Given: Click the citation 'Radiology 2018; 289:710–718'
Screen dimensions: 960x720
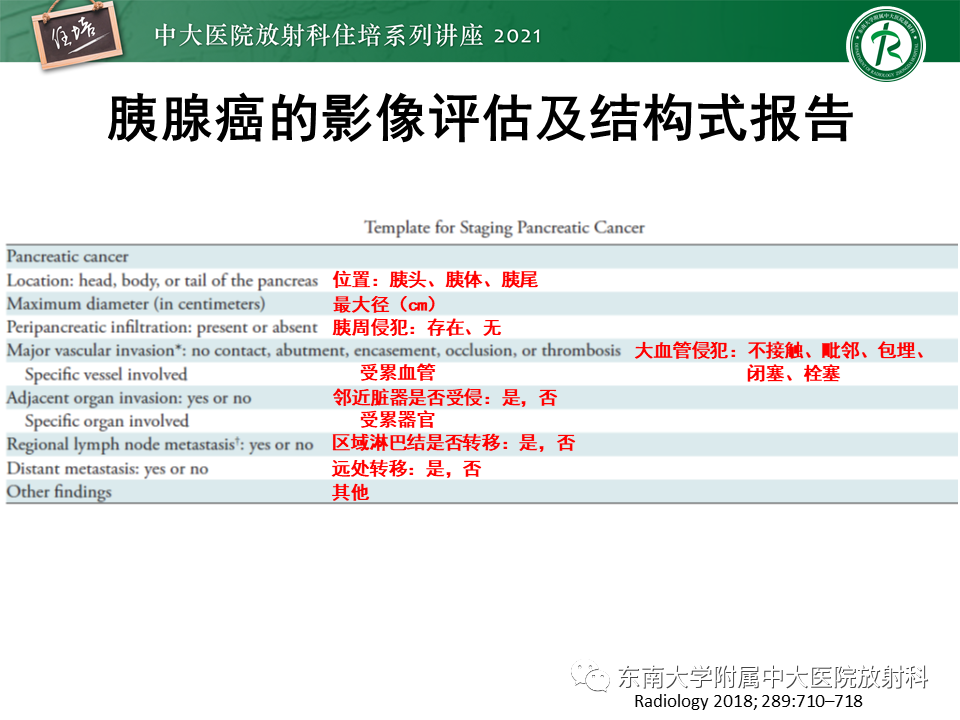Looking at the screenshot, I should 748,702.
